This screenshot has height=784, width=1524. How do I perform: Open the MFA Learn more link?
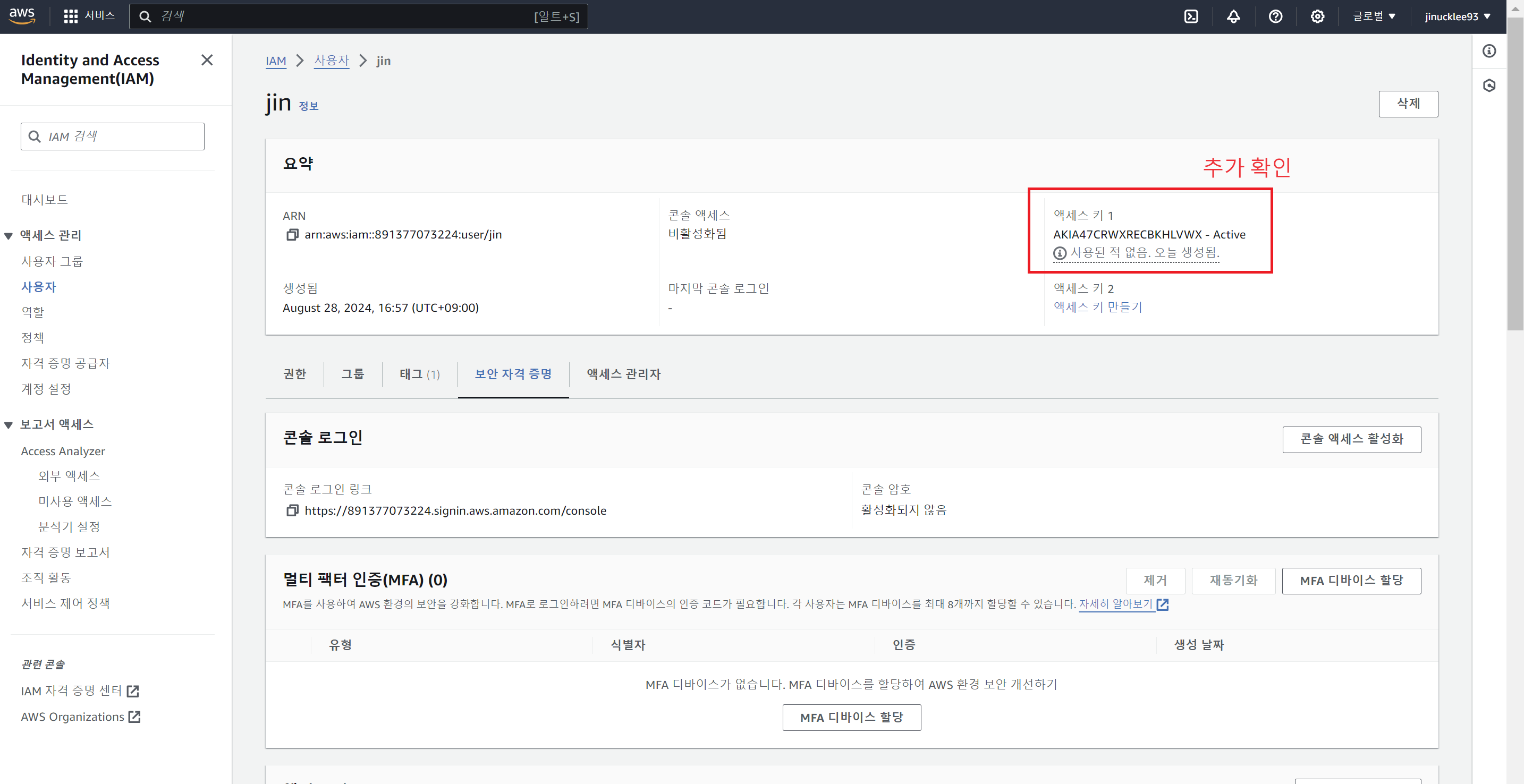(x=1123, y=604)
